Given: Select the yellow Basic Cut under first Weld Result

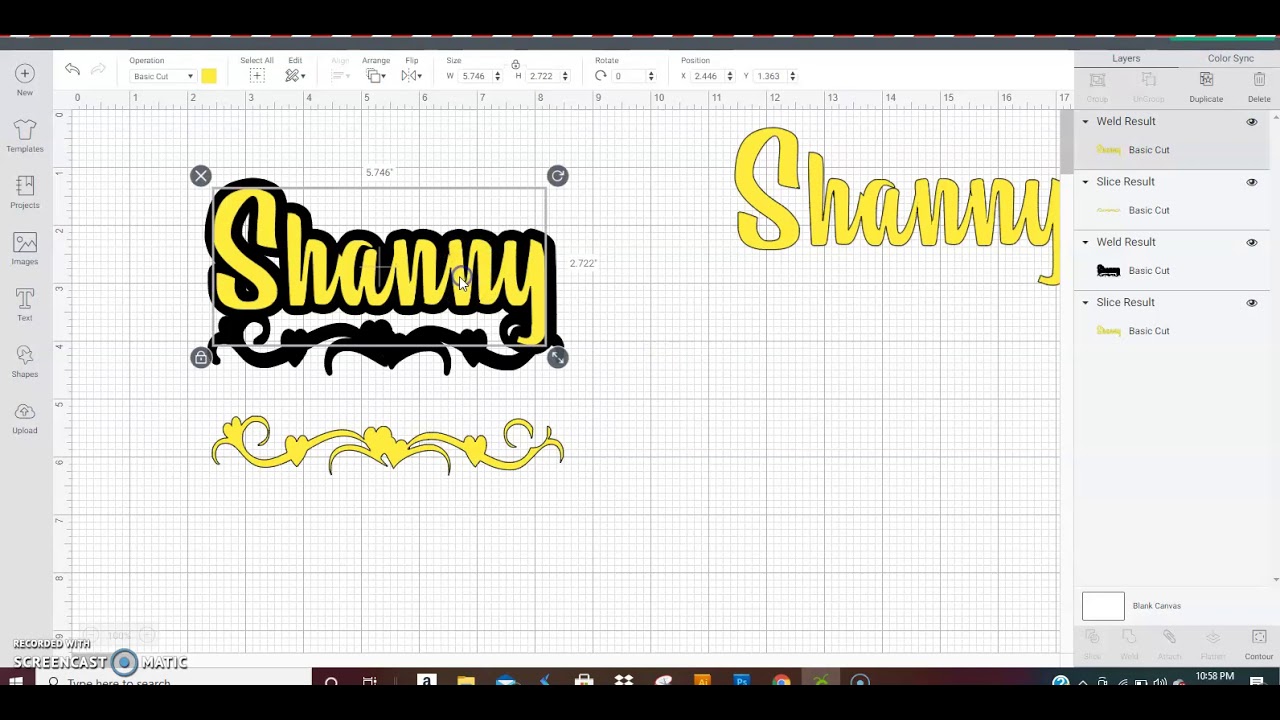Looking at the screenshot, I should 1170,150.
